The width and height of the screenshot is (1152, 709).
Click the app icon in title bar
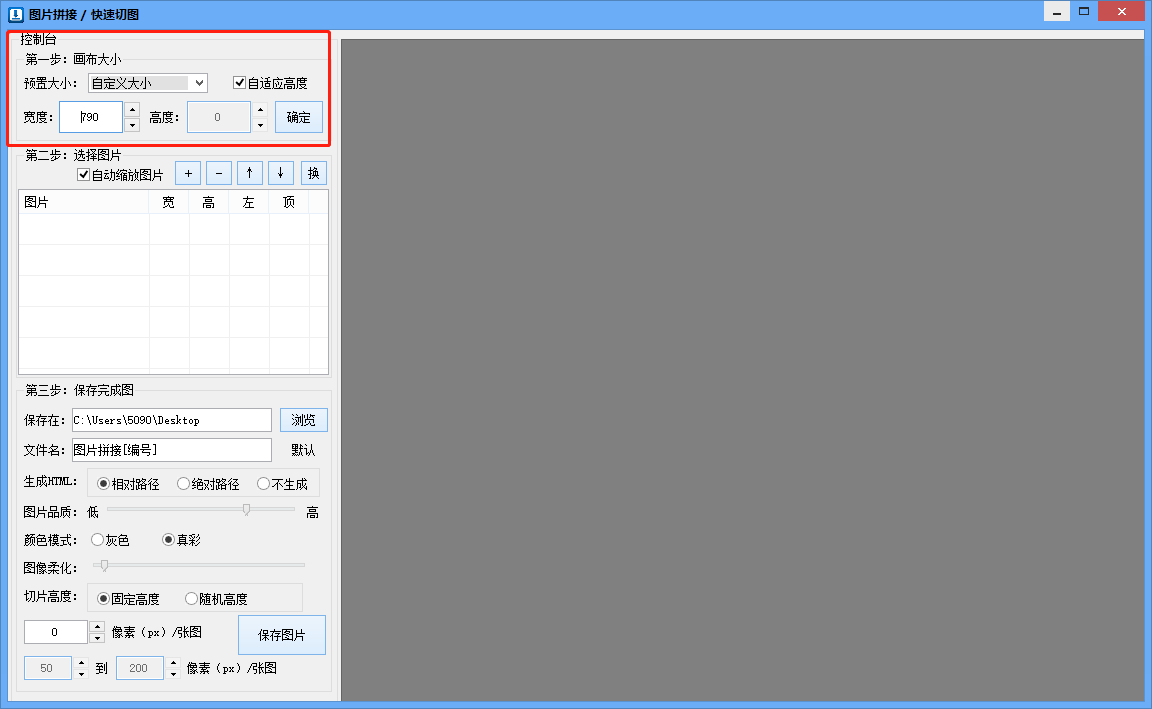pyautogui.click(x=15, y=14)
